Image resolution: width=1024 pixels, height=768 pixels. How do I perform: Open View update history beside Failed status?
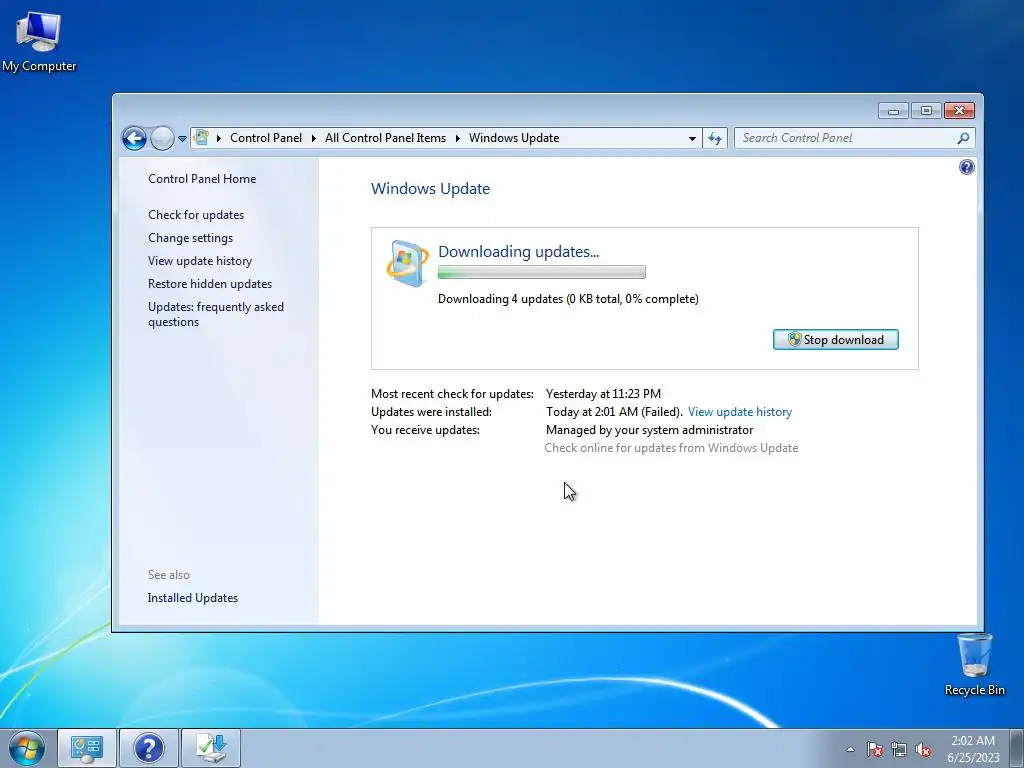tap(740, 412)
